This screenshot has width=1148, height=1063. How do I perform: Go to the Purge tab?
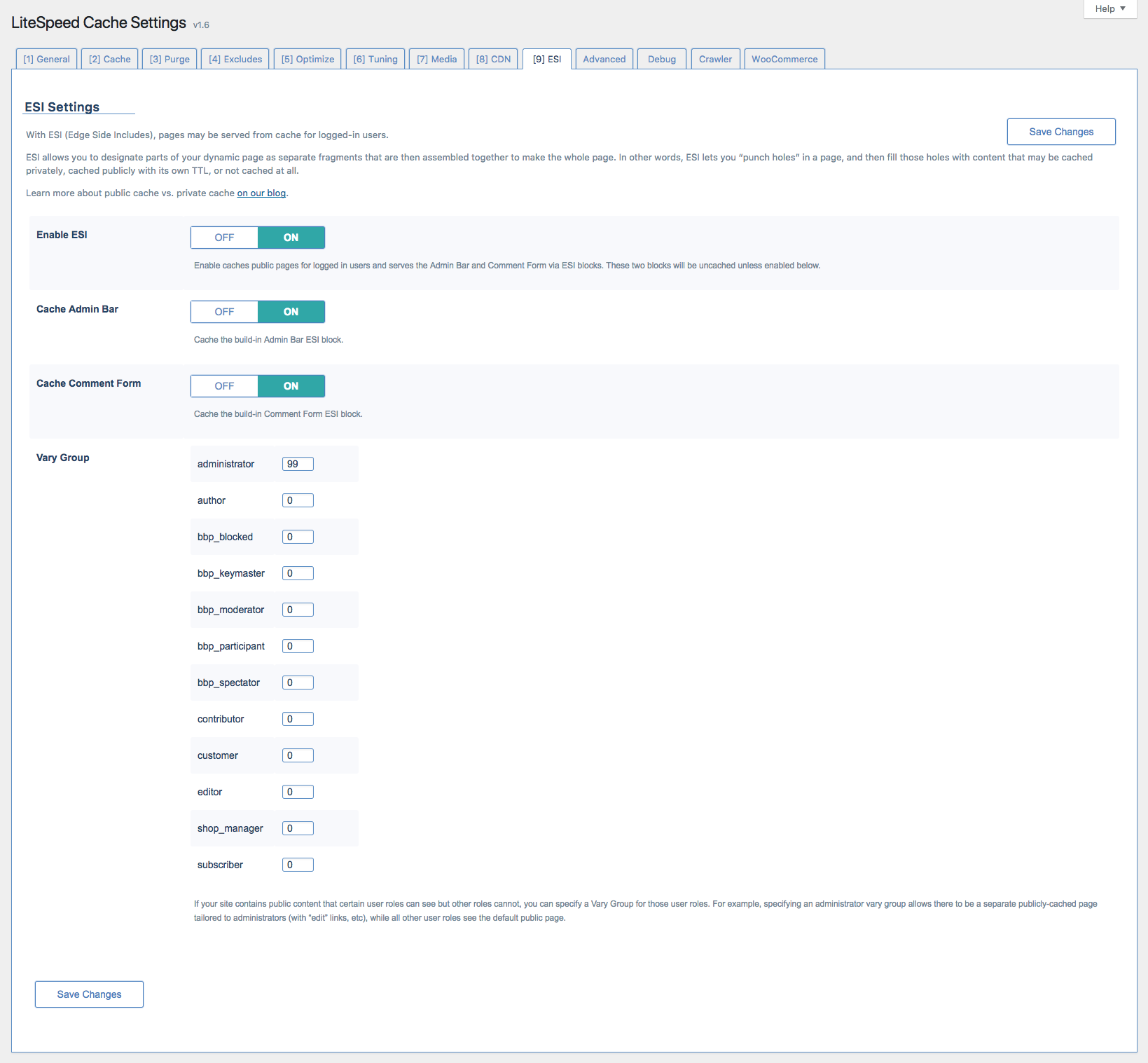click(170, 59)
